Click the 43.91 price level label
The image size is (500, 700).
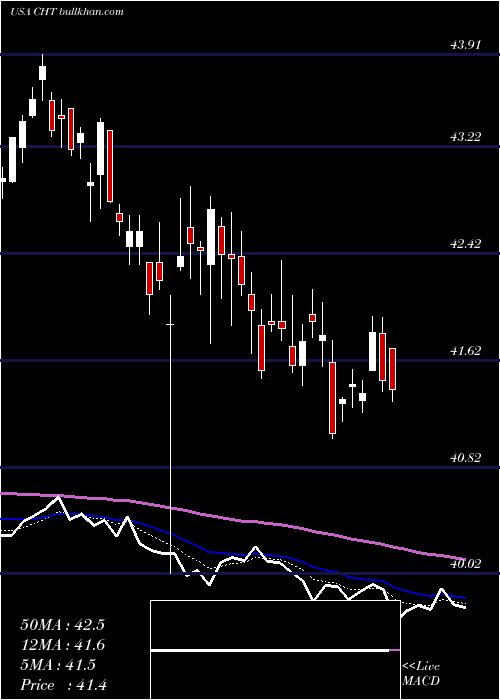pyautogui.click(x=466, y=45)
